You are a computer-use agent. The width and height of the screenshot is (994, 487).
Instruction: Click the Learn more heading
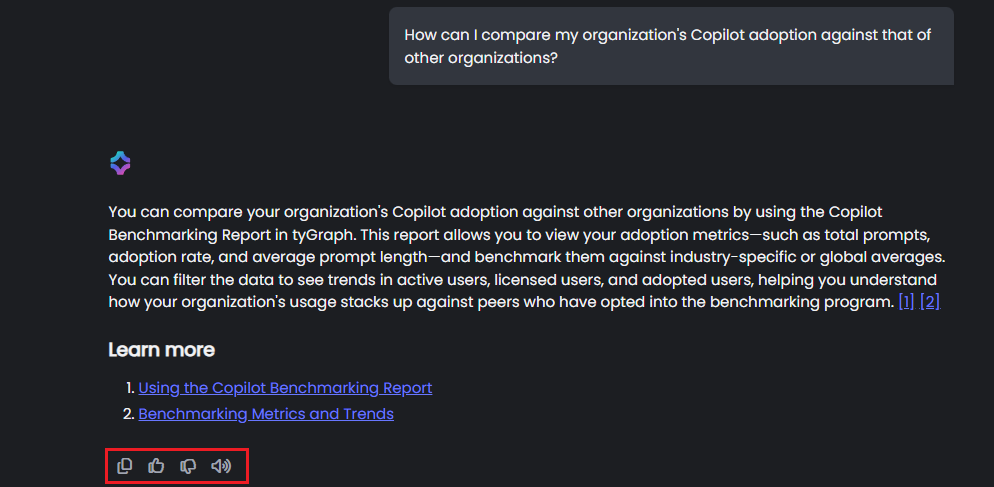161,350
